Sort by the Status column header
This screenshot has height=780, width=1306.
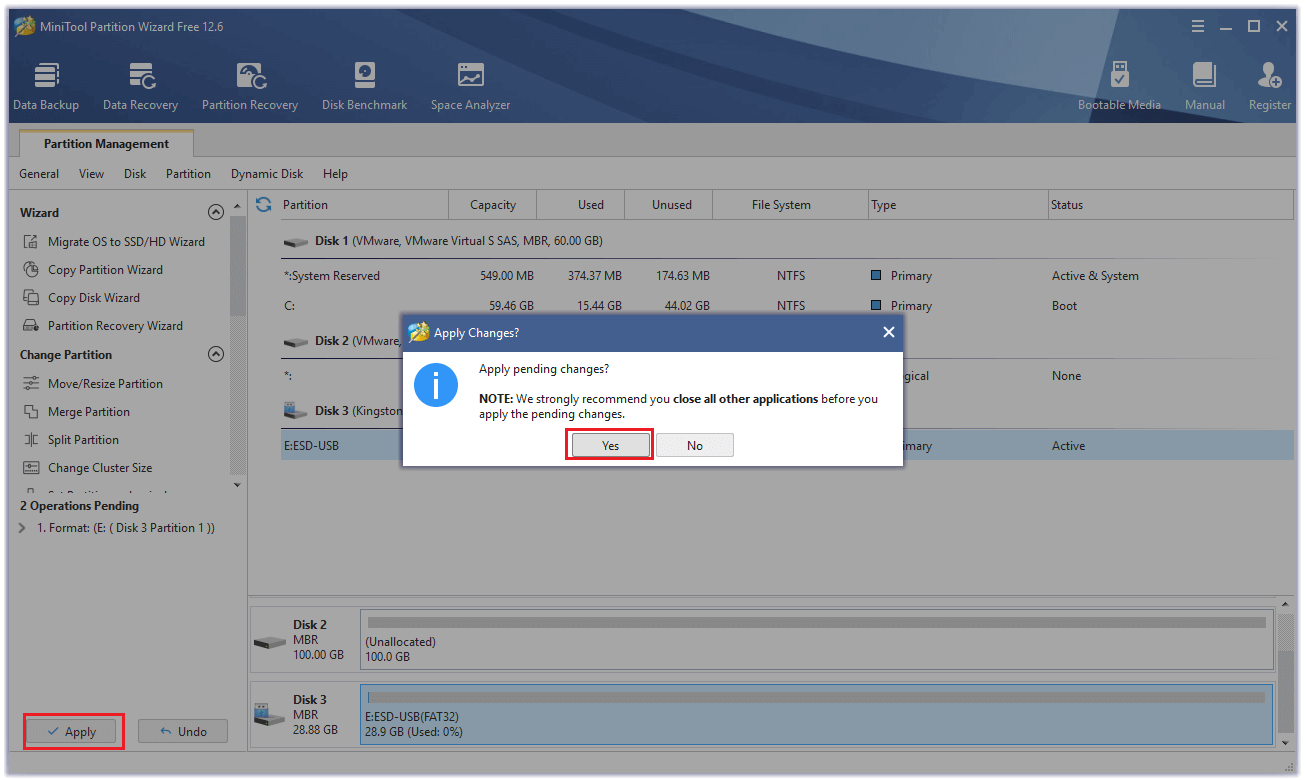pyautogui.click(x=1170, y=205)
